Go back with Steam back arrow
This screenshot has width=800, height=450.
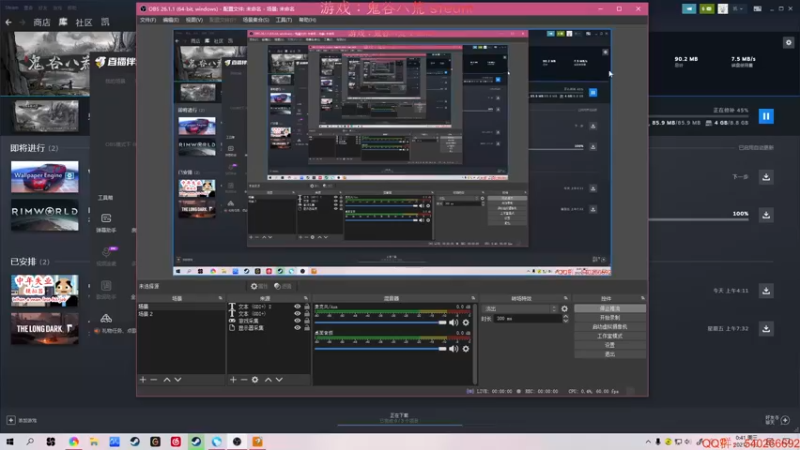click(x=8, y=22)
